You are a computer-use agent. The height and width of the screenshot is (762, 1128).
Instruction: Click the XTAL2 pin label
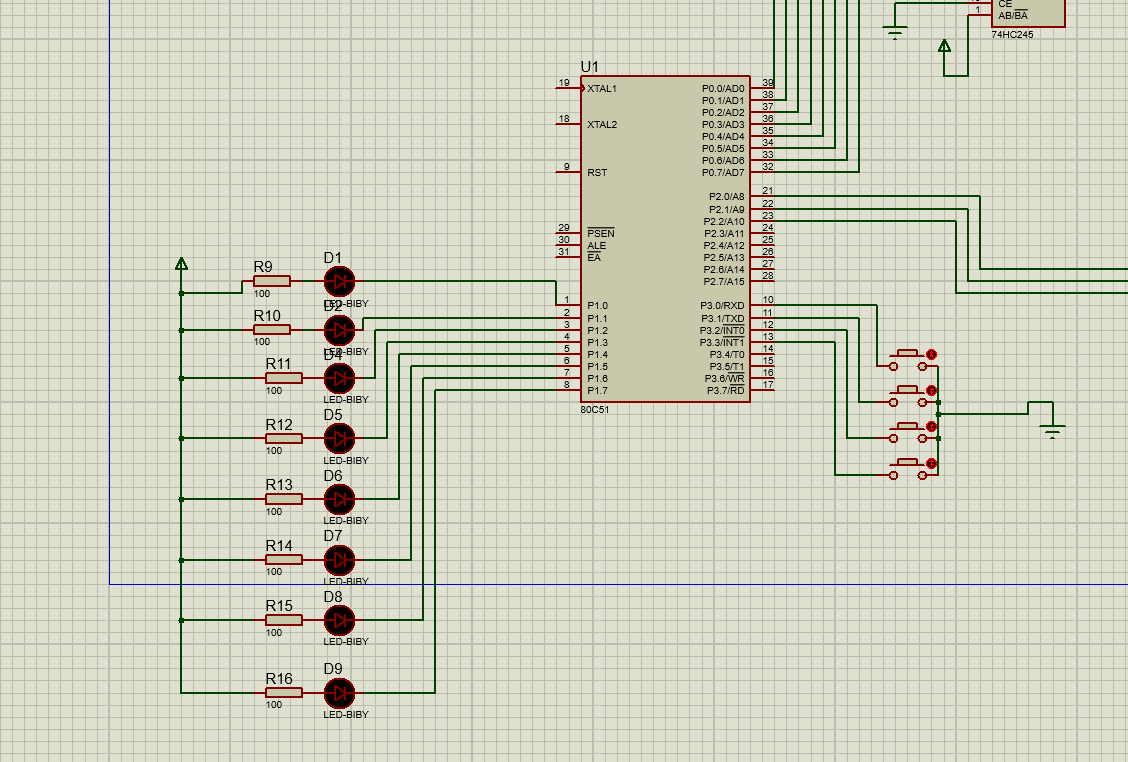(601, 124)
